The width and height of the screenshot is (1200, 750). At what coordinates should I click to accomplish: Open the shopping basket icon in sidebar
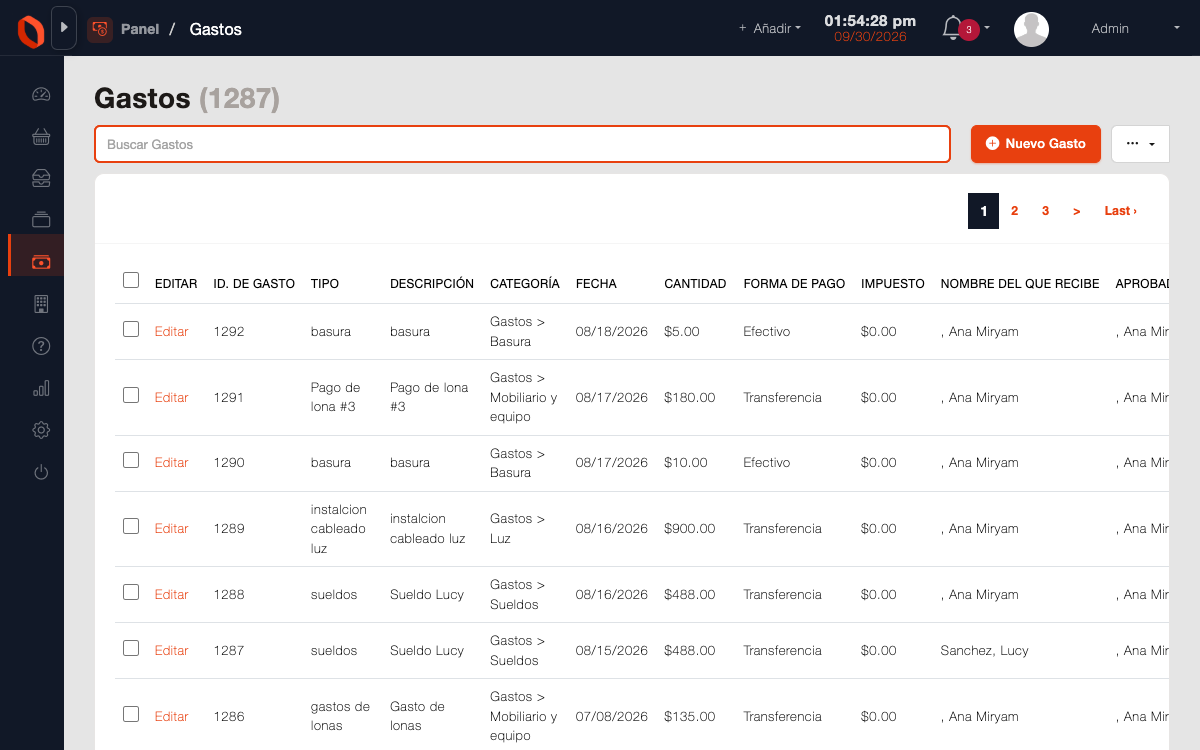[41, 137]
